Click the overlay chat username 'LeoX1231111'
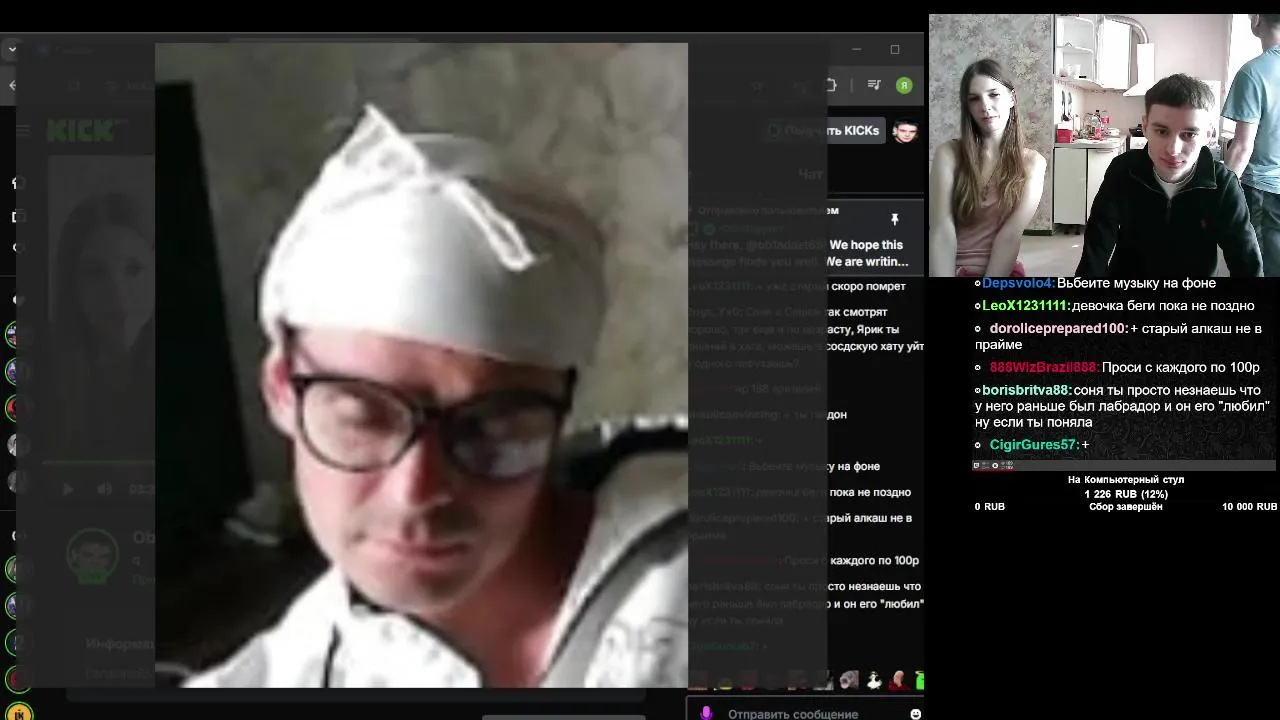 pyautogui.click(x=1025, y=306)
